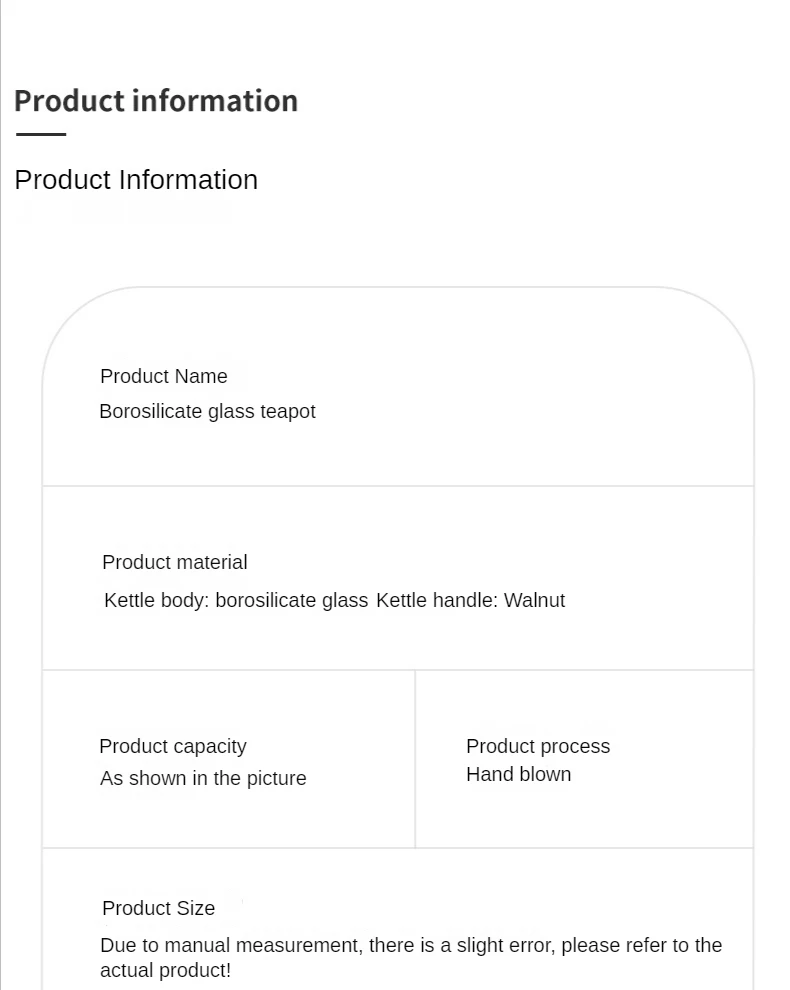Select the "Product material" label
Screen dimensions: 790x990
click(x=175, y=563)
